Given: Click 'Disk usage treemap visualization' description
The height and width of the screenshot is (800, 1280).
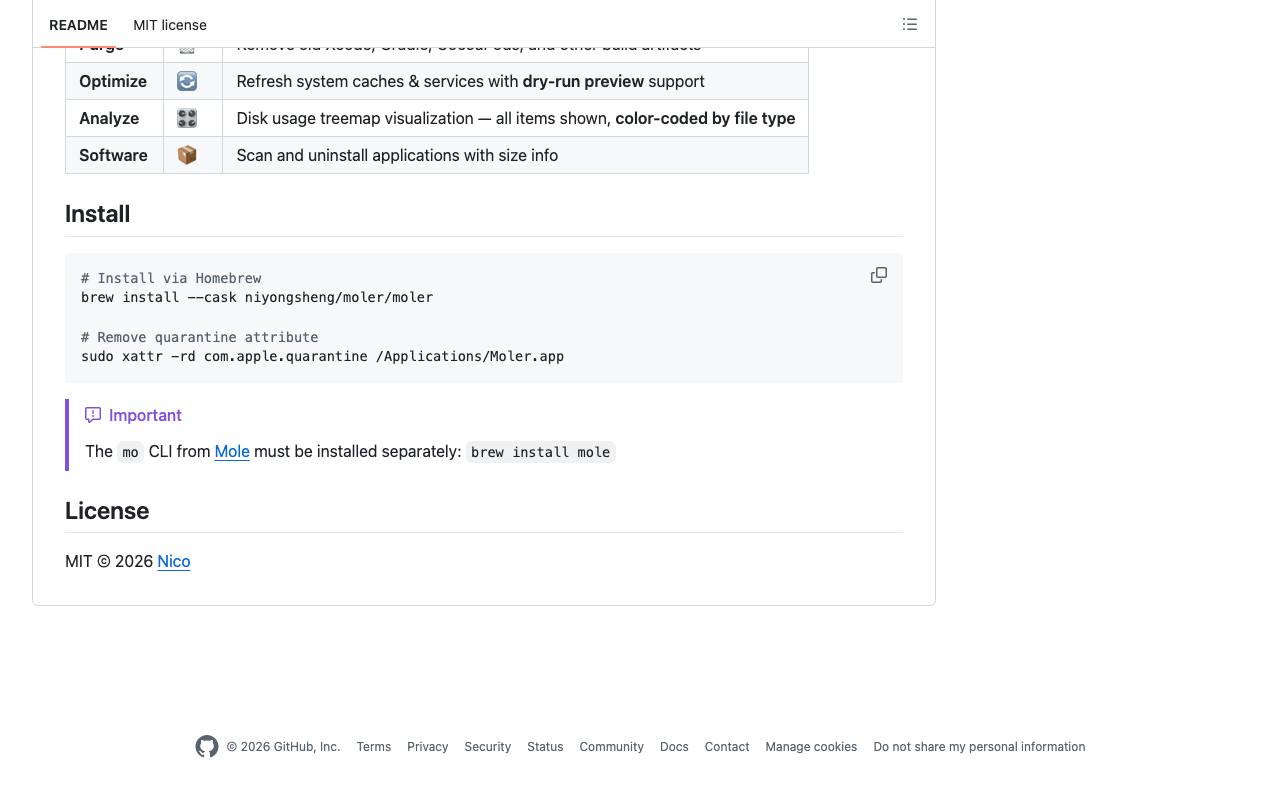Looking at the screenshot, I should [x=515, y=118].
